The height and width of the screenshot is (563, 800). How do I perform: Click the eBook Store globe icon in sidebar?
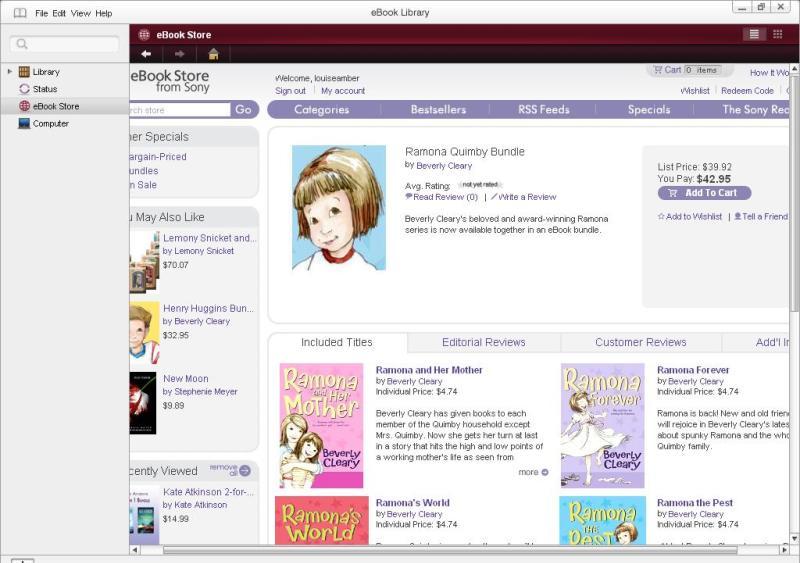tap(24, 106)
